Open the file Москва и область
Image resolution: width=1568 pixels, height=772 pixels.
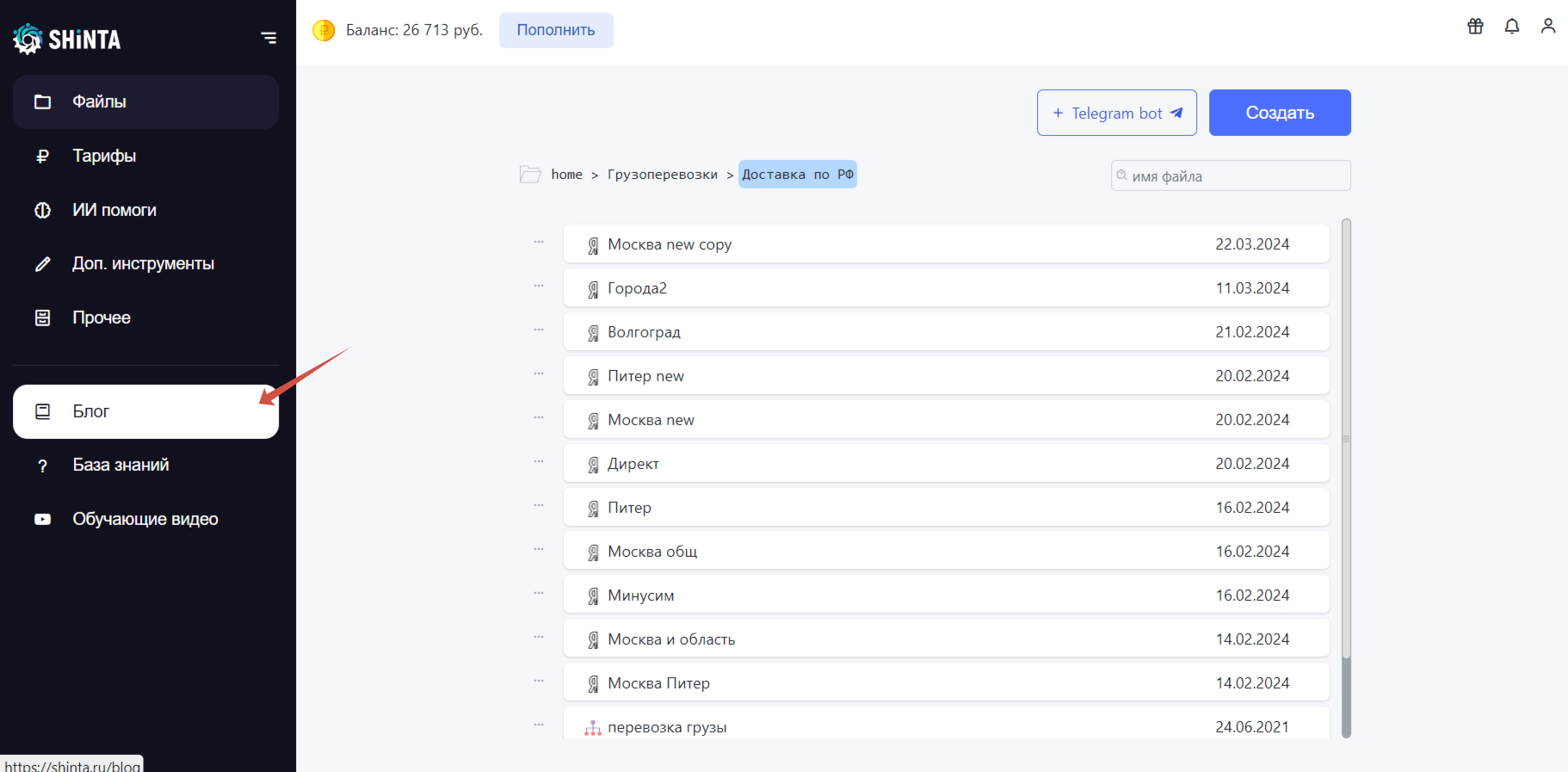(x=947, y=639)
